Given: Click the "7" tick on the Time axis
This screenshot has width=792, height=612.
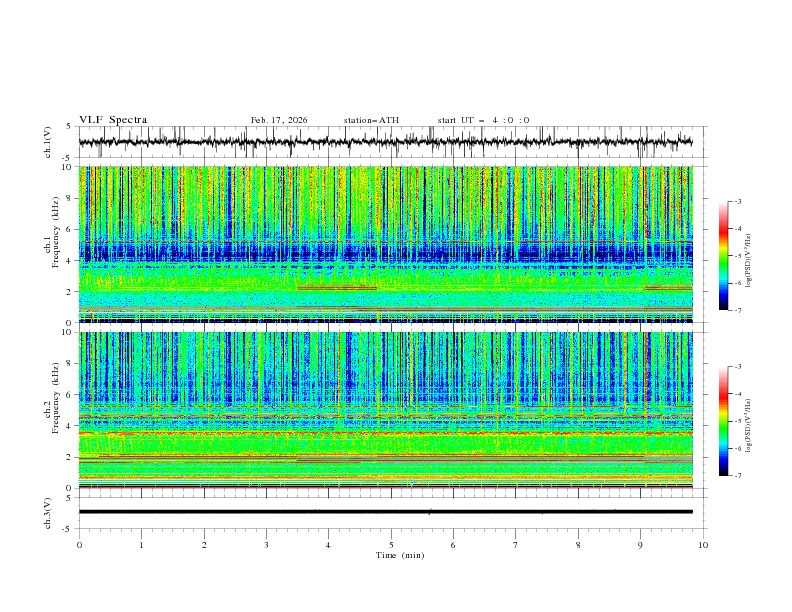Looking at the screenshot, I should point(516,545).
